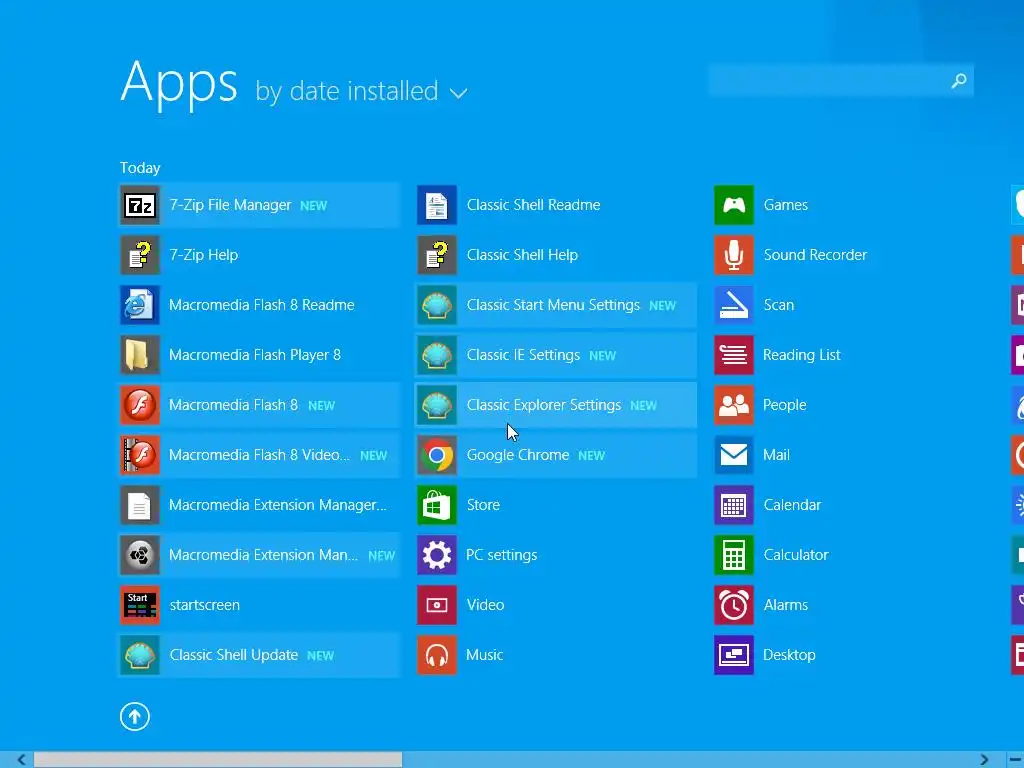Image resolution: width=1024 pixels, height=768 pixels.
Task: Open the Scan app icon
Action: tap(734, 305)
